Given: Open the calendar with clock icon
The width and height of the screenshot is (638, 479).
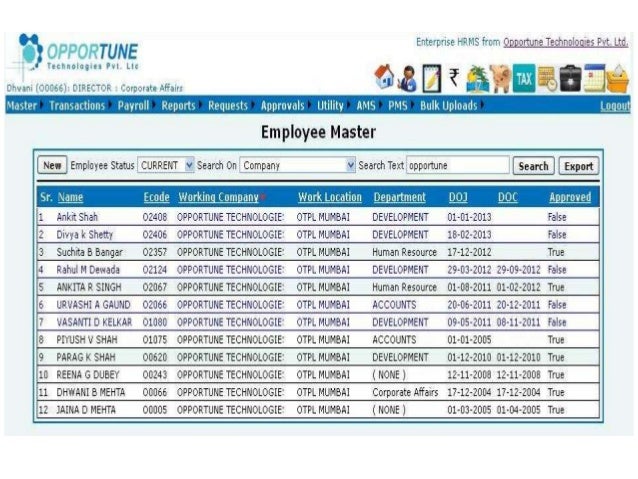Looking at the screenshot, I should (x=547, y=79).
